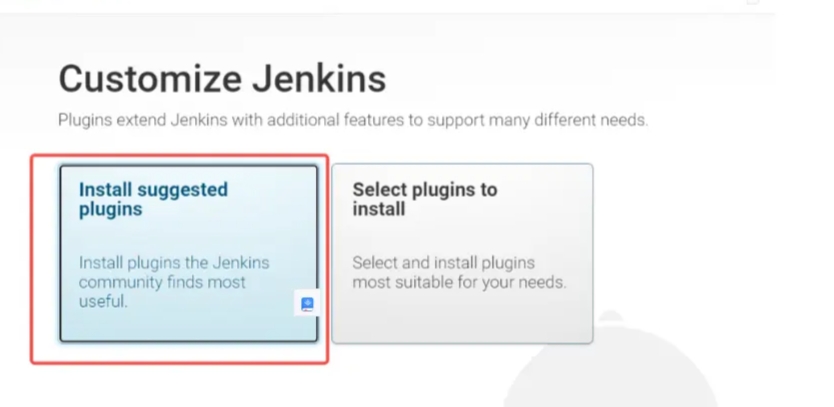Click the 'Select plugins to install' bold title
834x407 pixels.
(x=424, y=199)
